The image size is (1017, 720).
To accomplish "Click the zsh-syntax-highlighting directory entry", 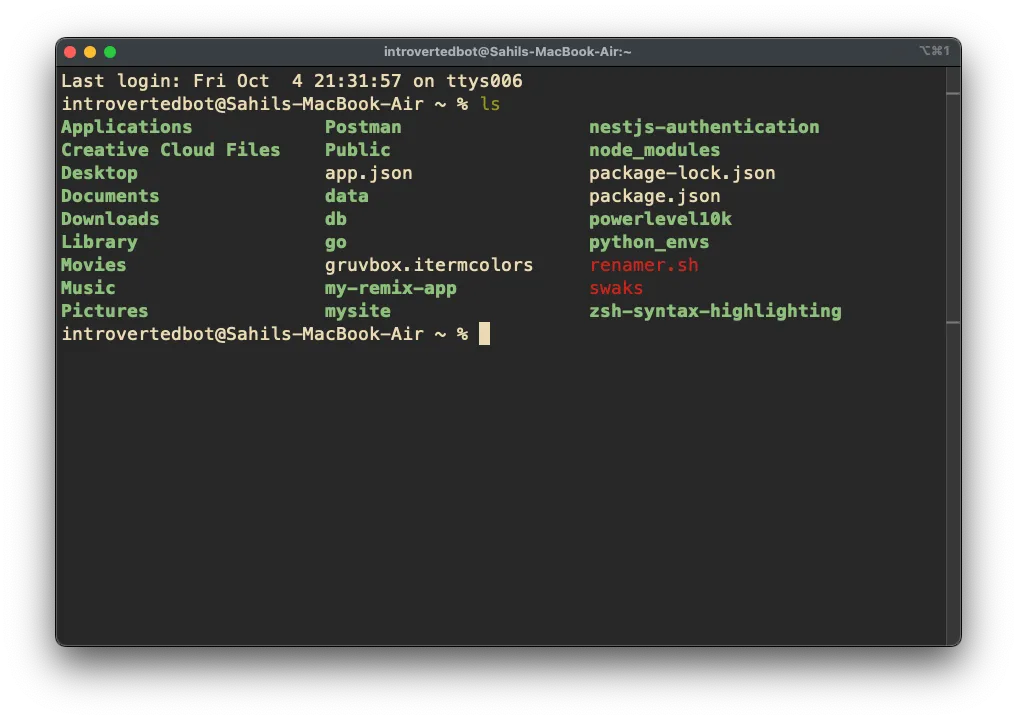I will tap(714, 311).
